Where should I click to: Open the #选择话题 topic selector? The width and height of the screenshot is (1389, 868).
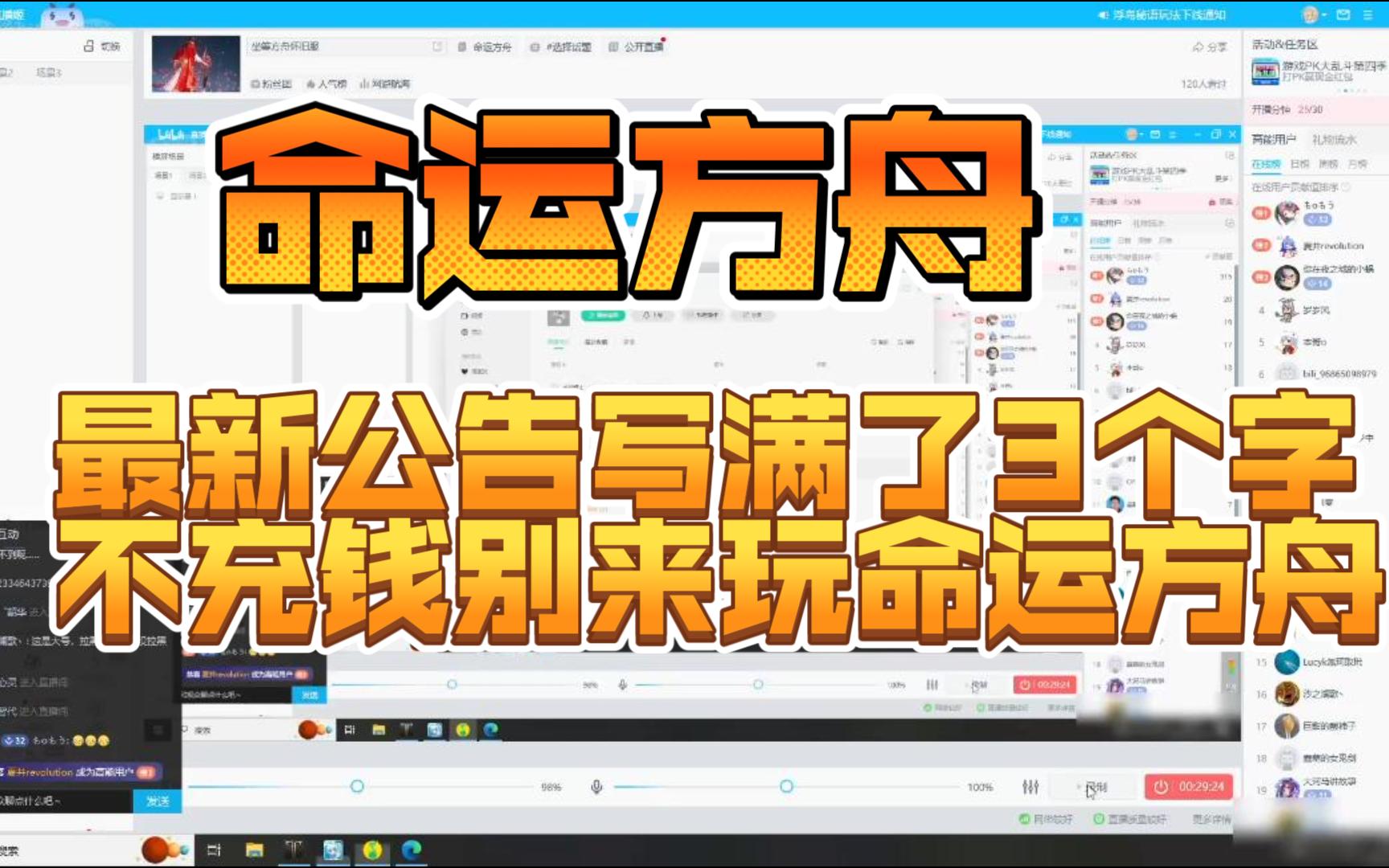[561, 47]
